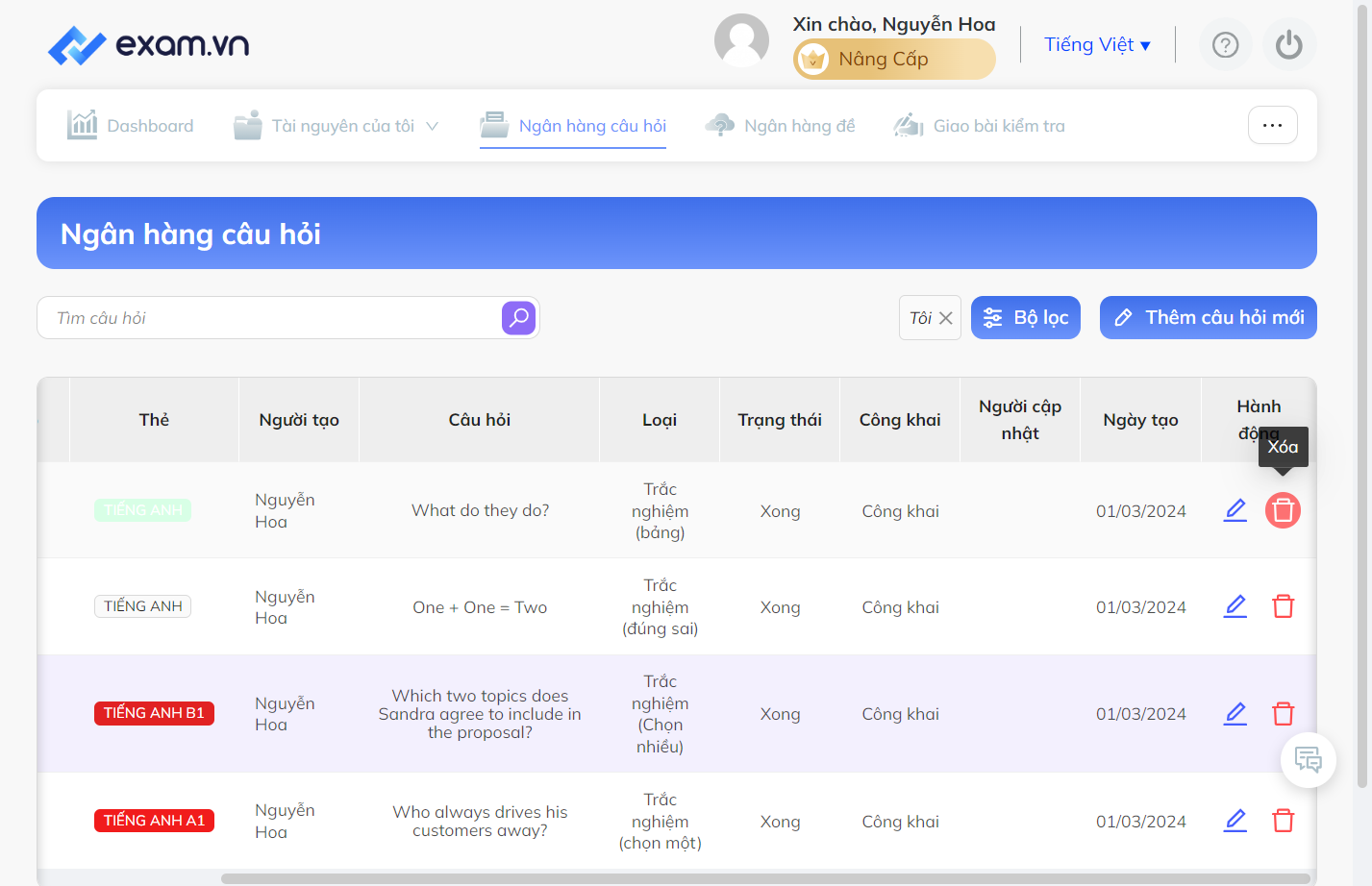This screenshot has width=1372, height=886.
Task: Click the purple search magnifier icon
Action: coord(518,318)
